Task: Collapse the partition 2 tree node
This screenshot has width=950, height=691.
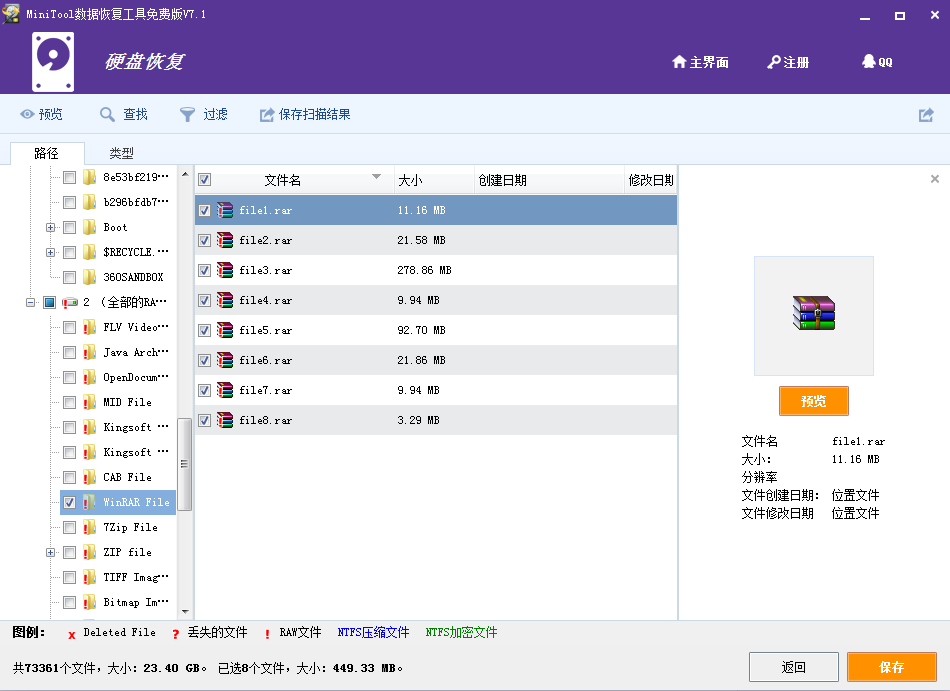Action: (x=31, y=302)
